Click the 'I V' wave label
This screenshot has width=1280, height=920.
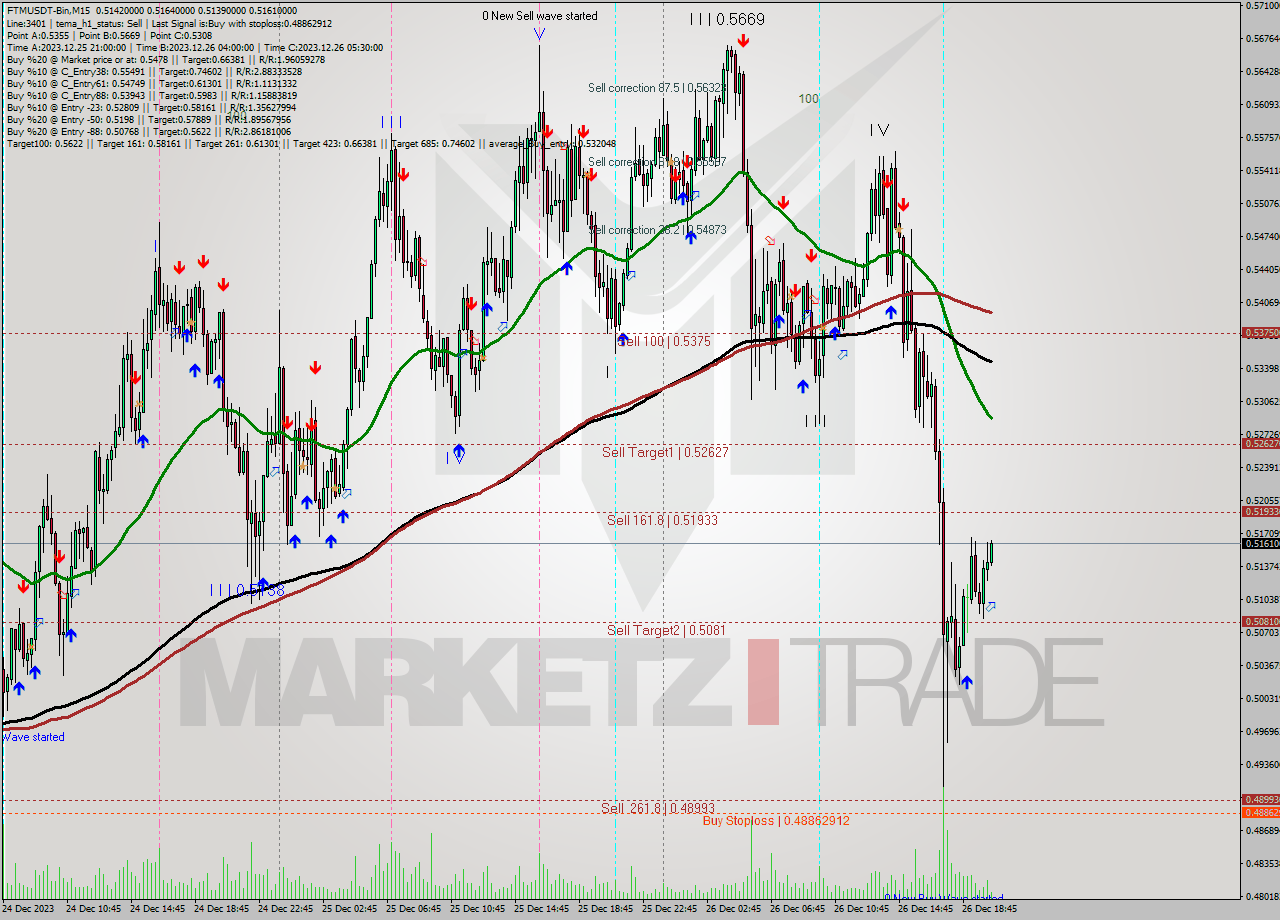[x=879, y=130]
